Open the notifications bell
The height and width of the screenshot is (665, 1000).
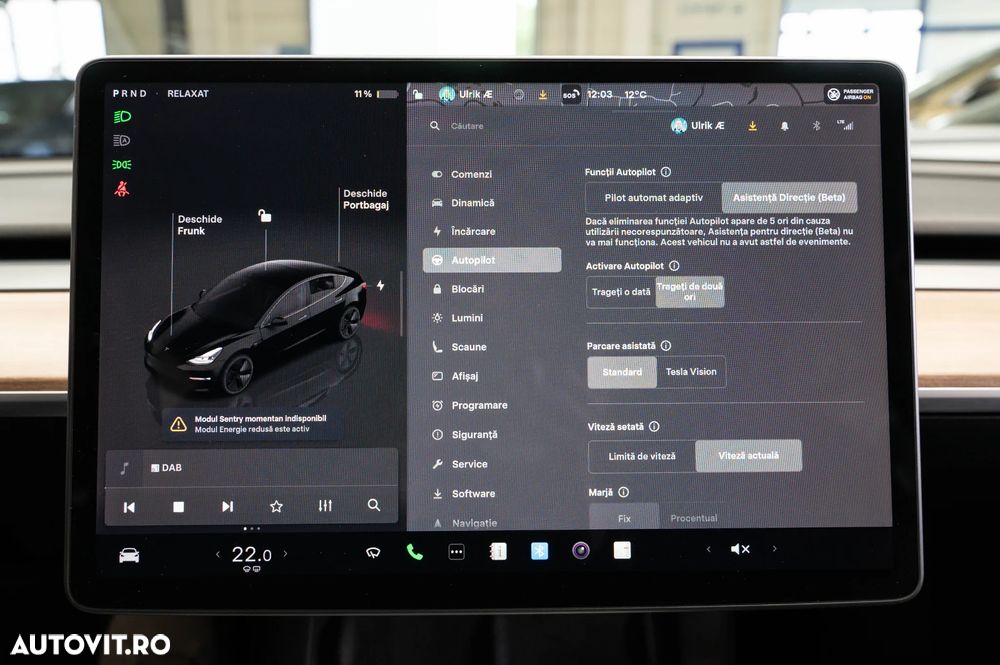784,126
